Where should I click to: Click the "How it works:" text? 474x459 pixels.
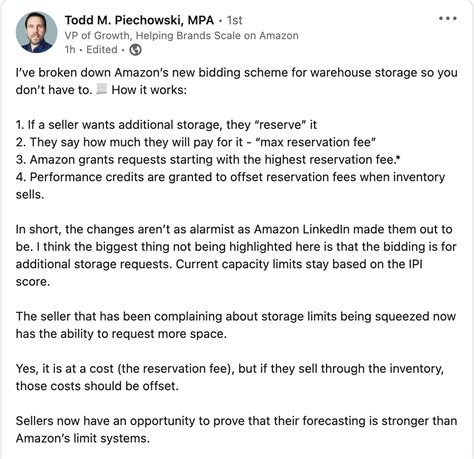tap(149, 90)
